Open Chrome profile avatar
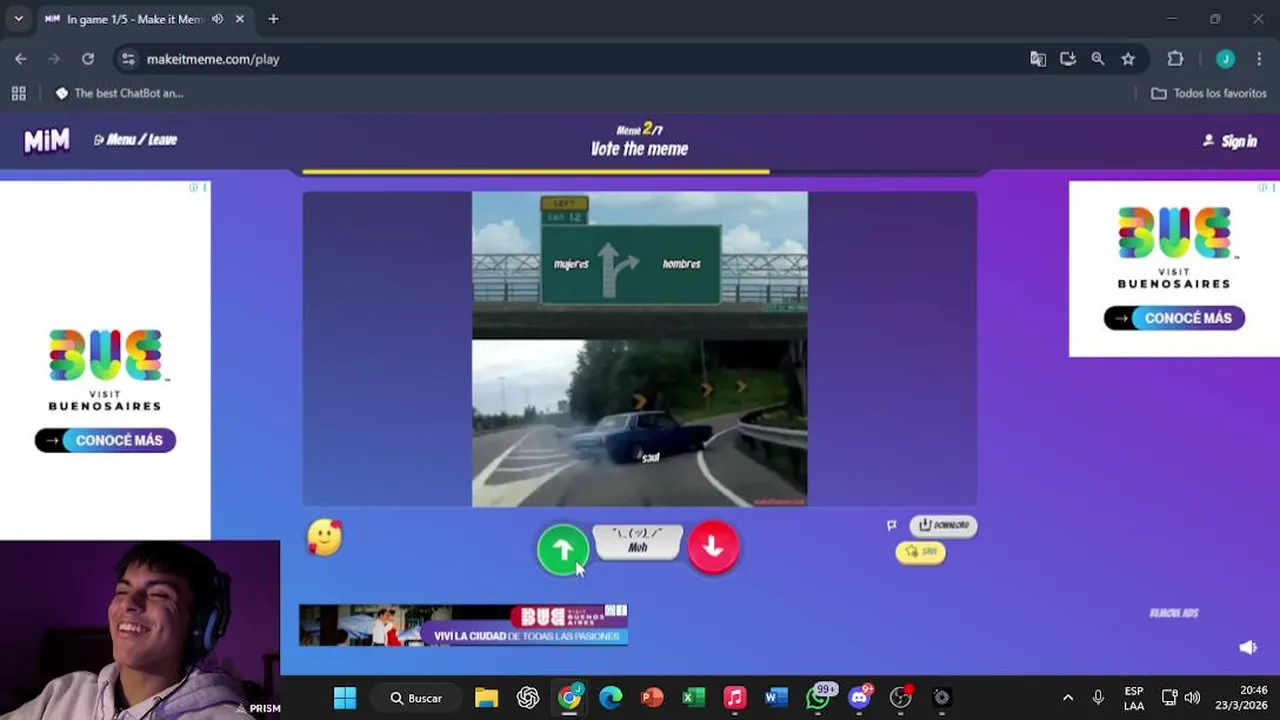This screenshot has width=1280, height=720. pyautogui.click(x=1225, y=59)
